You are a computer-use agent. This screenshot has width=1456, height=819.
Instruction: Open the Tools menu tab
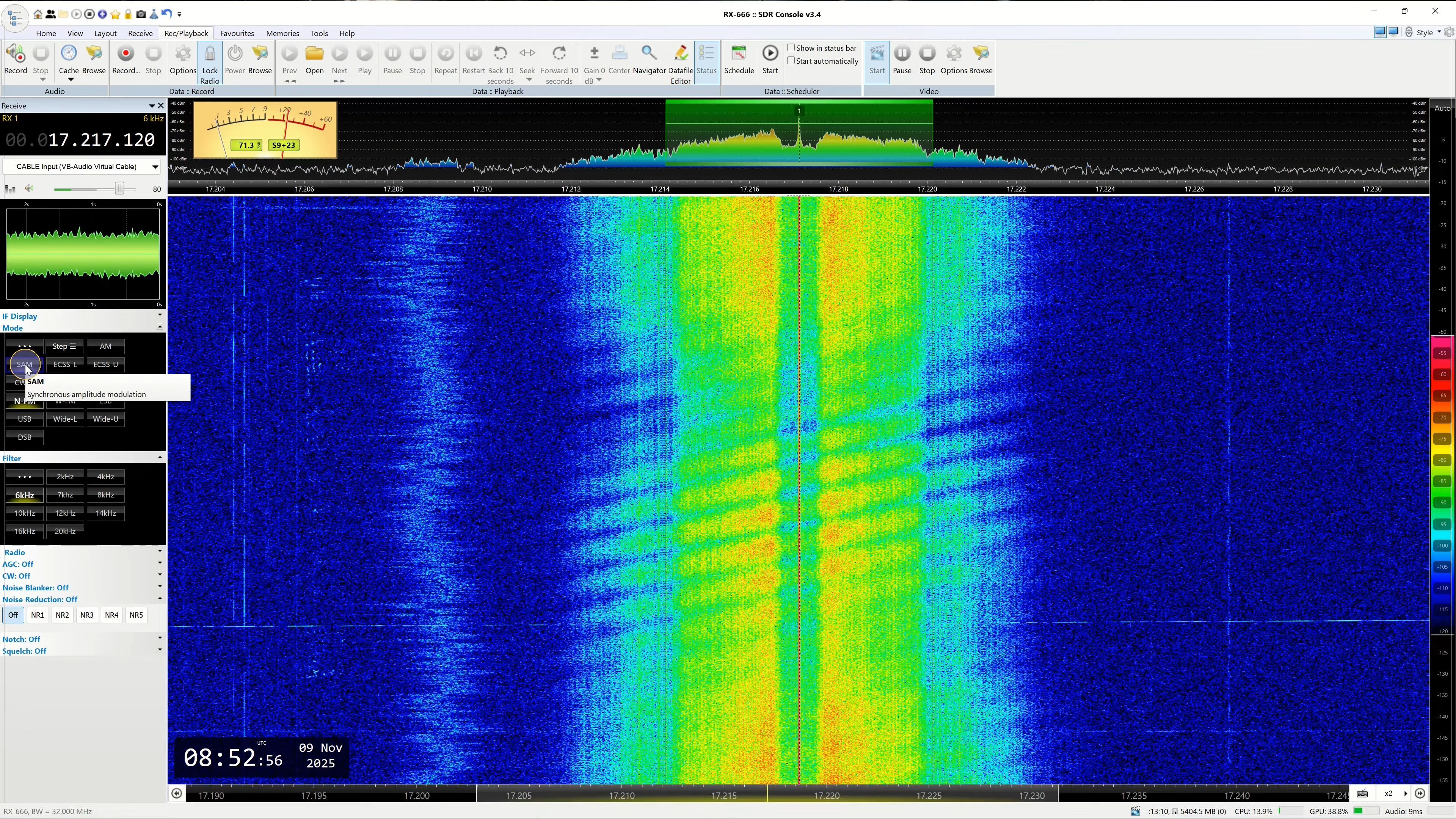319,33
